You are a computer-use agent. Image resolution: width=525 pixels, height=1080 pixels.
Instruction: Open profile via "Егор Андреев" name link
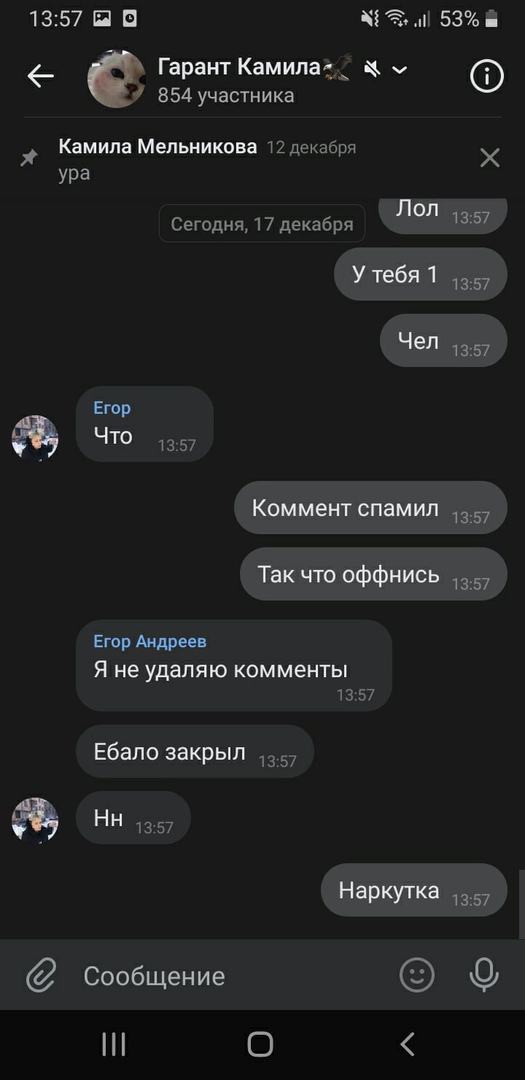[150, 641]
